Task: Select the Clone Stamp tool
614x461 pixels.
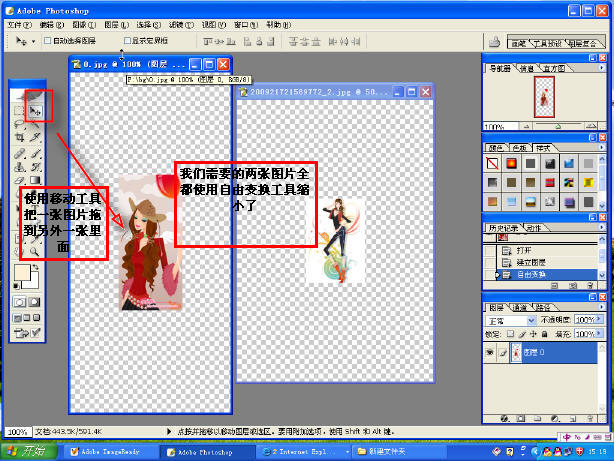Action: coord(19,167)
